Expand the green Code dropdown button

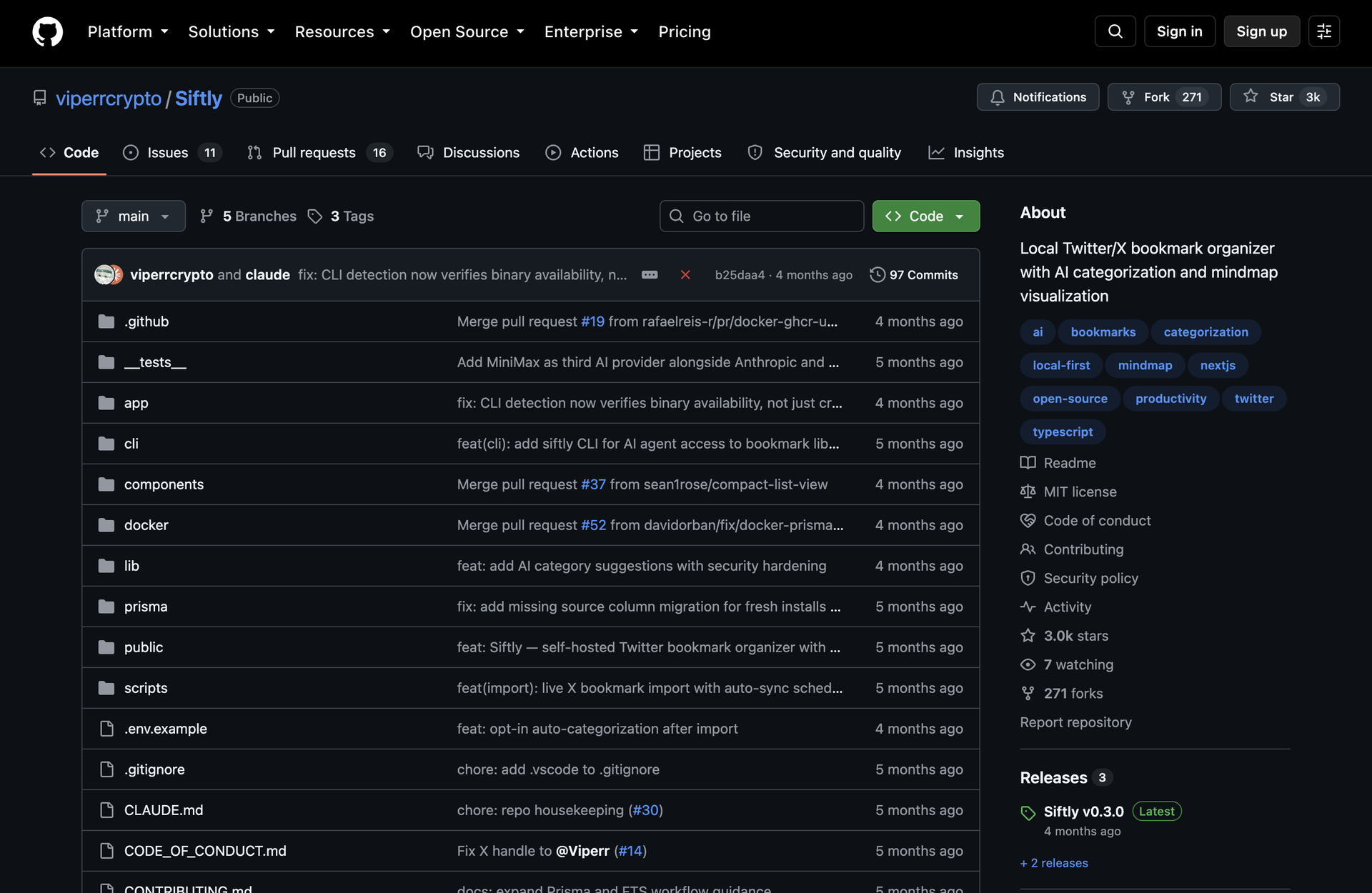pyautogui.click(x=926, y=216)
